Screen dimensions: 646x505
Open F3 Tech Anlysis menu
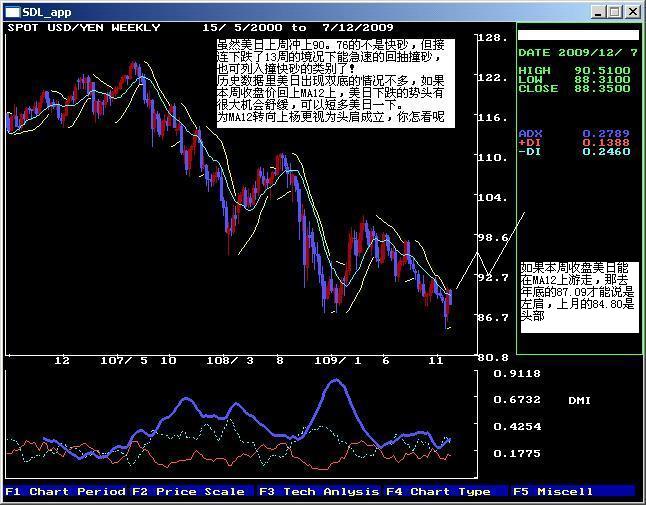(319, 491)
